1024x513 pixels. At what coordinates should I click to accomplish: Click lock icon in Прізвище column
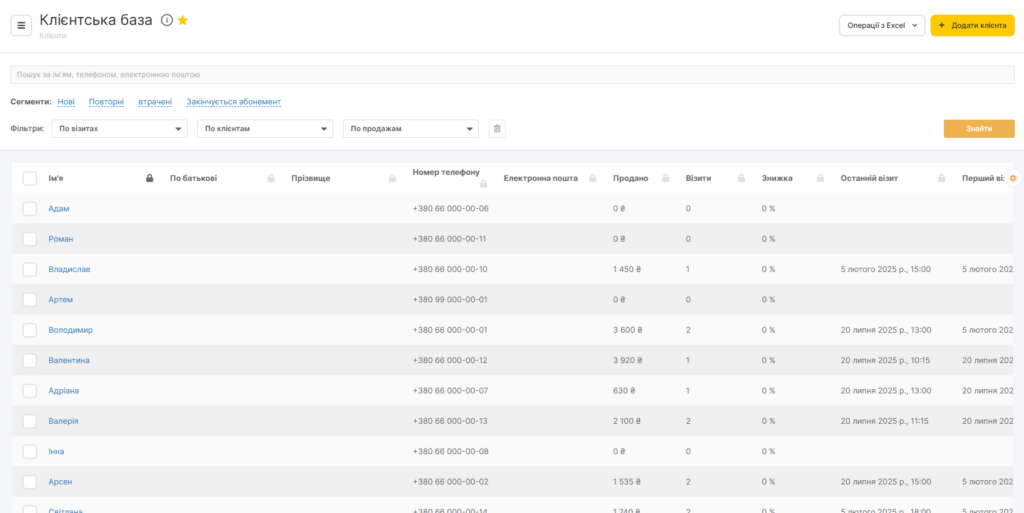pos(392,178)
